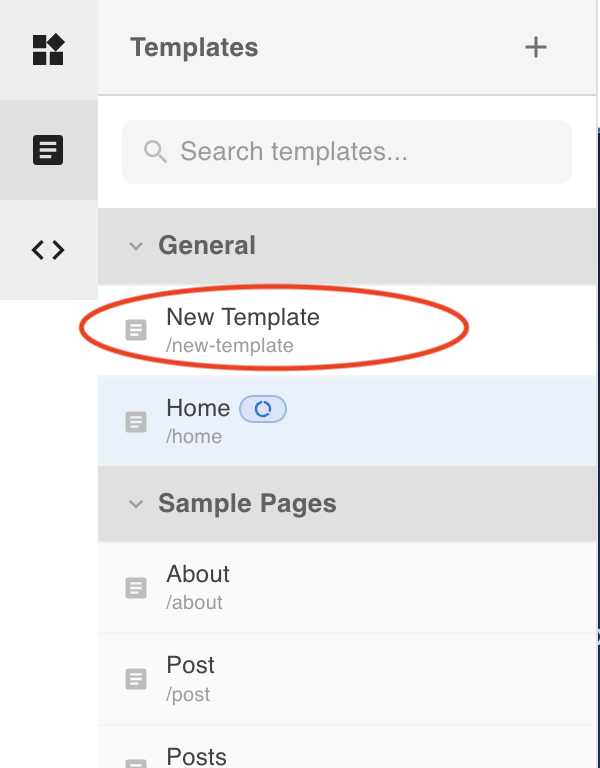Select the Home template
This screenshot has height=768, width=600.
point(198,409)
